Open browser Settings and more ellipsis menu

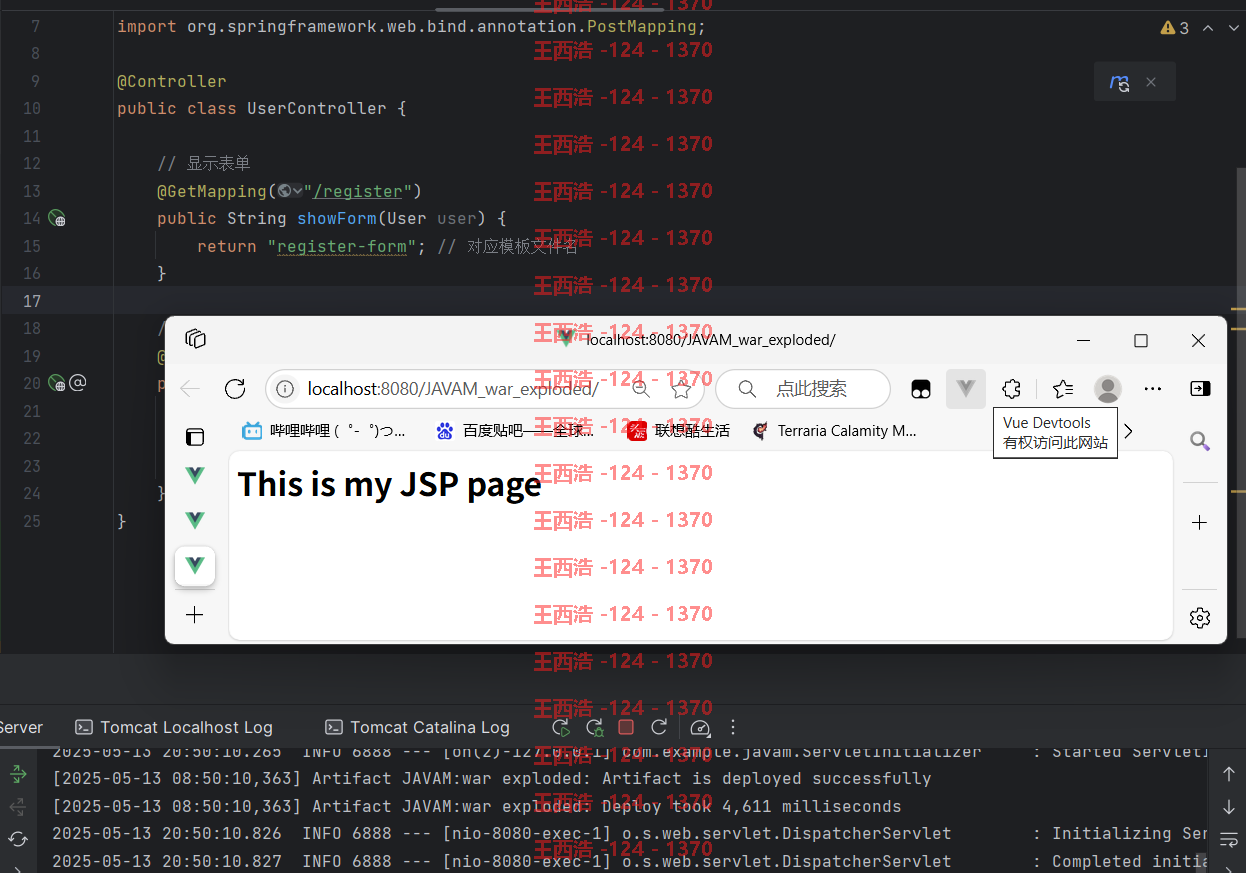1153,389
